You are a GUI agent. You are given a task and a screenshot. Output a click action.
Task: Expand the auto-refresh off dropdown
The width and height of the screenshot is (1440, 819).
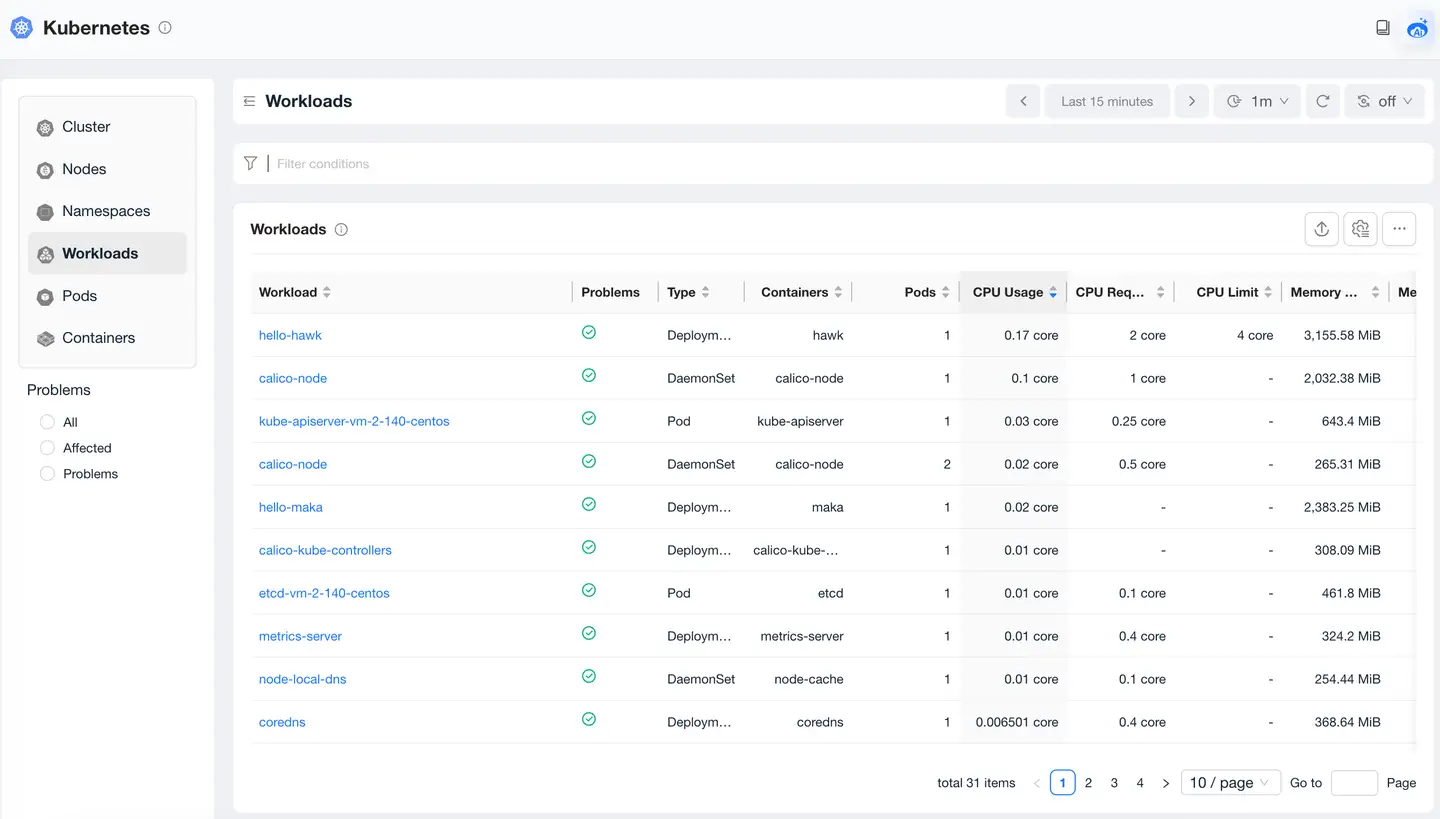(x=1384, y=101)
